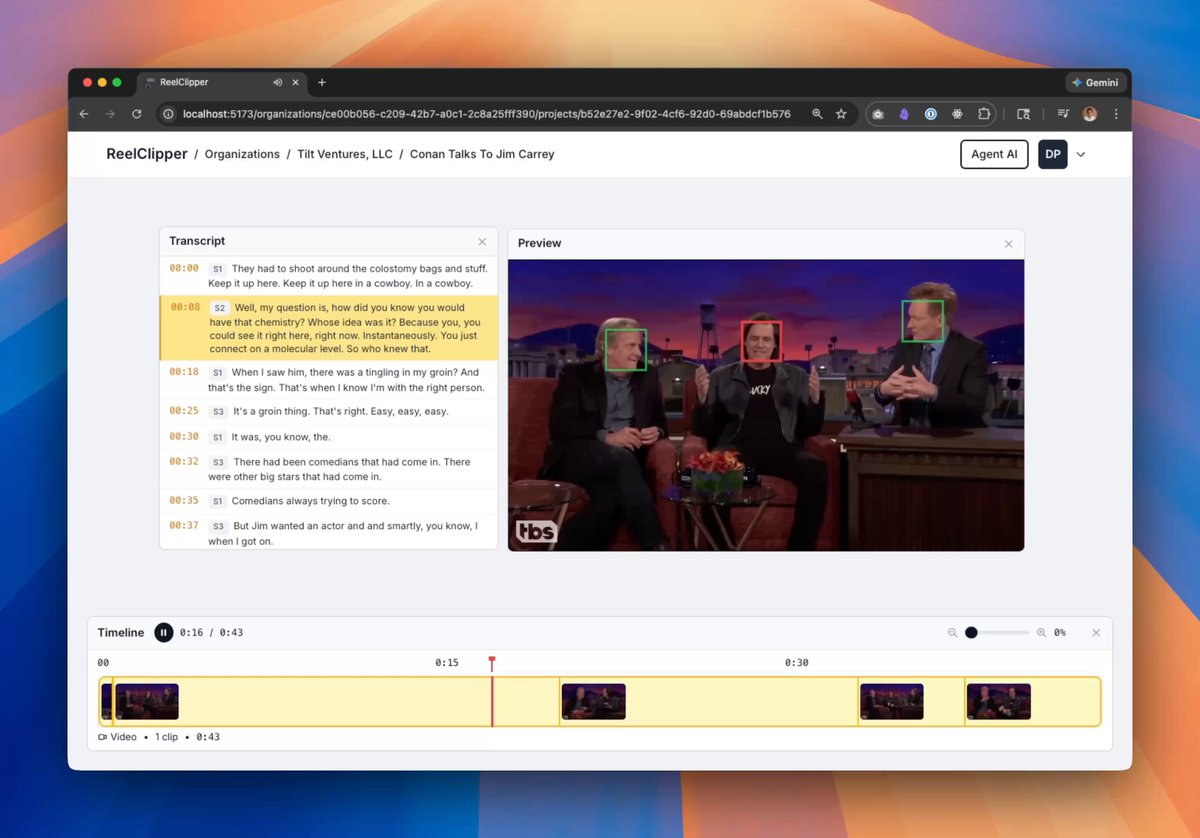This screenshot has width=1200, height=838.
Task: Close the Timeline panel
Action: pos(1096,633)
